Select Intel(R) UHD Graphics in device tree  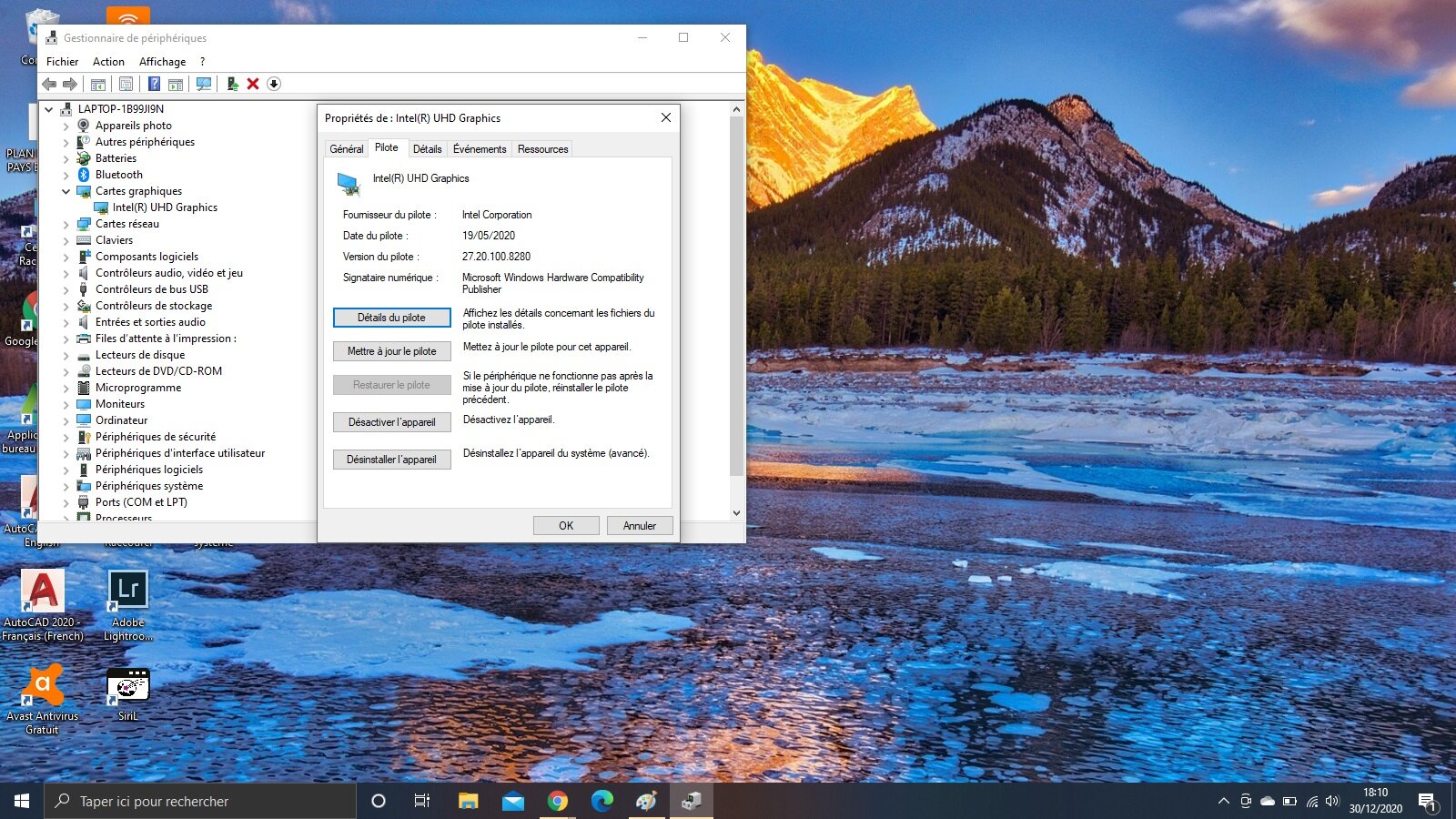click(165, 207)
